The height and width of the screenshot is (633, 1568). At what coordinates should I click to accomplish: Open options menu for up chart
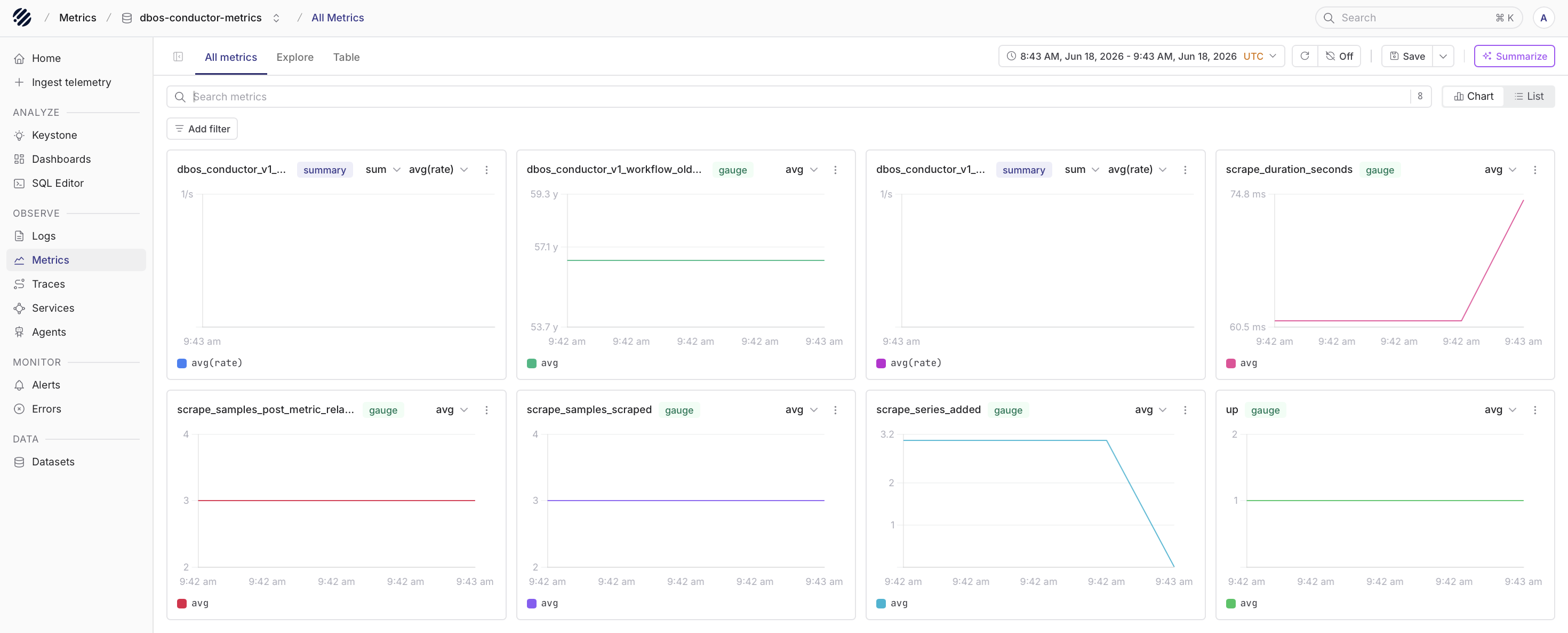click(x=1534, y=410)
